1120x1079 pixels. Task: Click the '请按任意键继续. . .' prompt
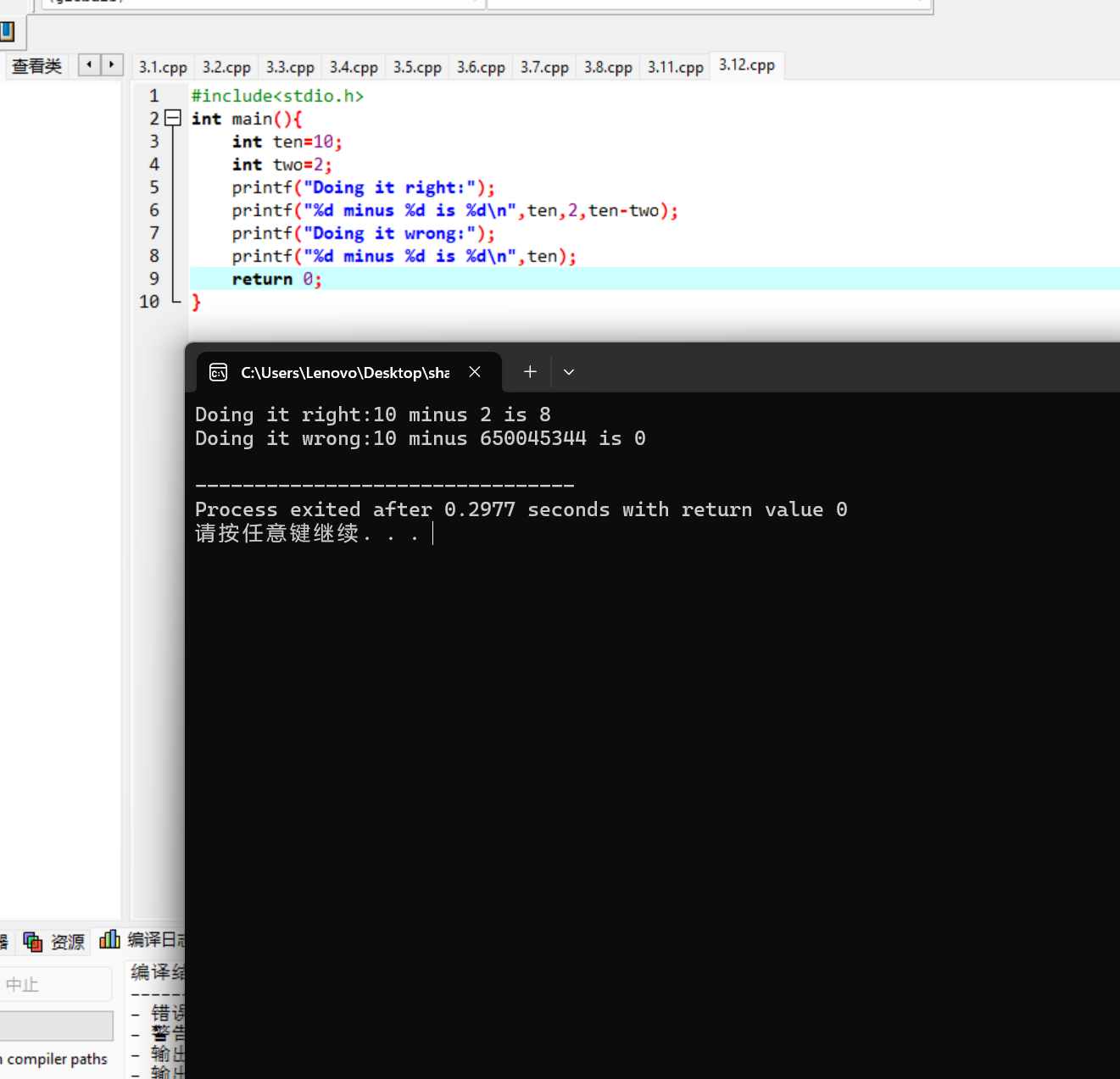click(x=307, y=533)
